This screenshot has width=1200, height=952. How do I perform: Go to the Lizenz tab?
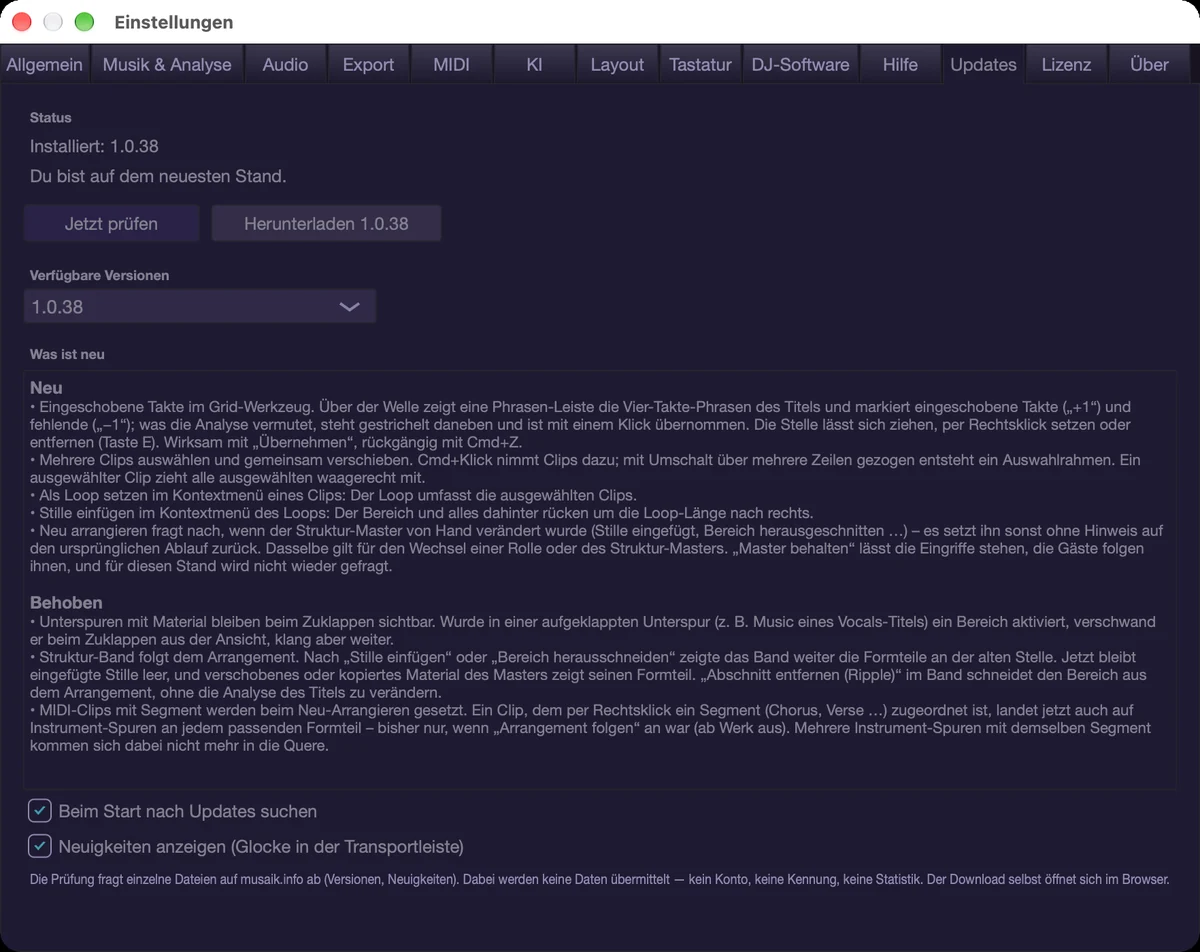tap(1066, 64)
